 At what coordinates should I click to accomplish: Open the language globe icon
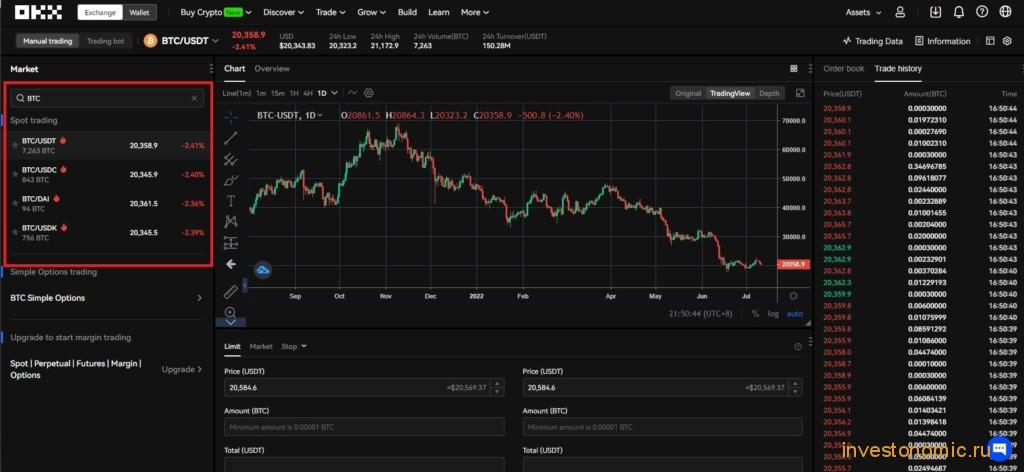pos(1005,12)
